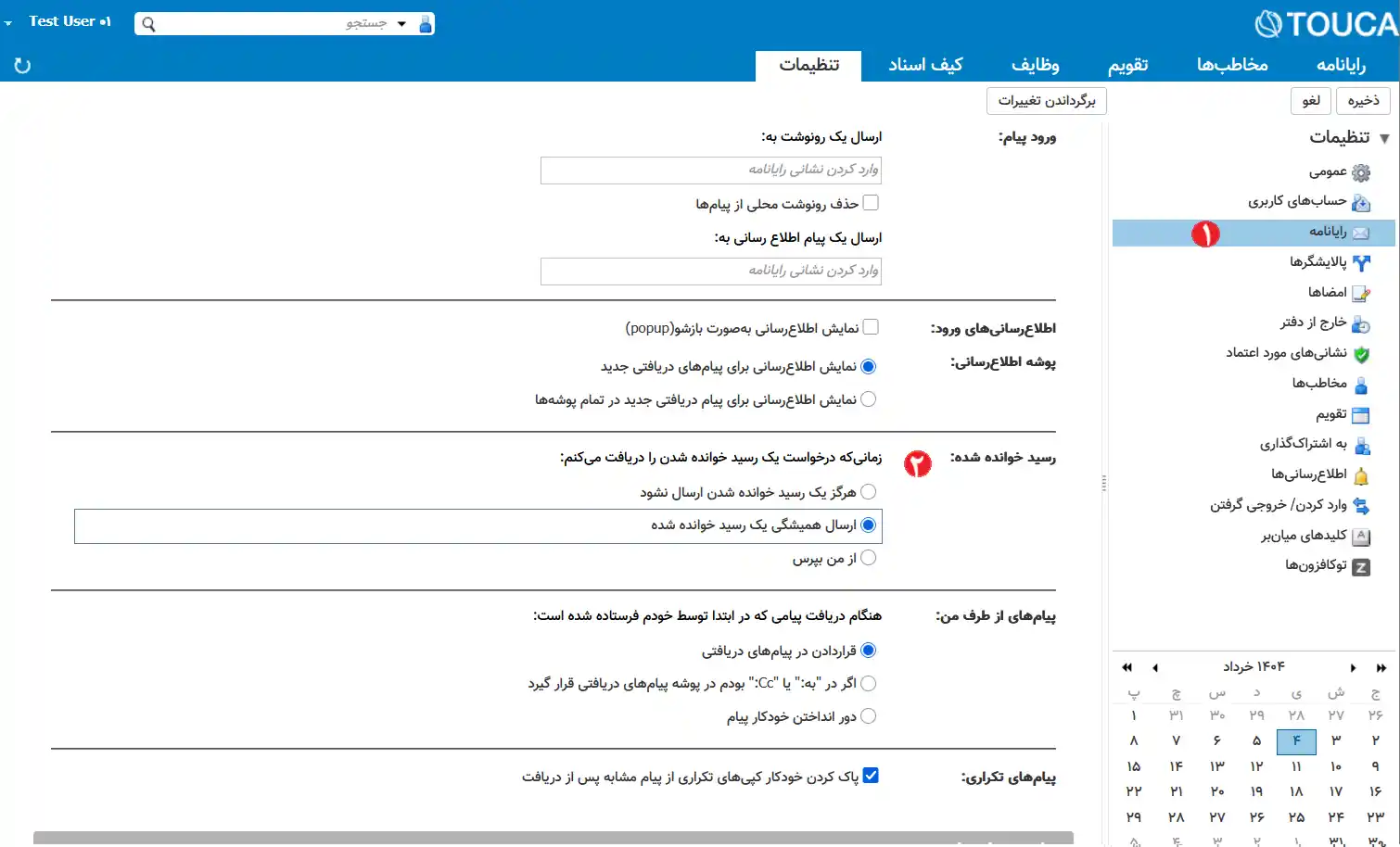
Task: Select day ۲۵ in mini calendar
Action: [x=1296, y=817]
